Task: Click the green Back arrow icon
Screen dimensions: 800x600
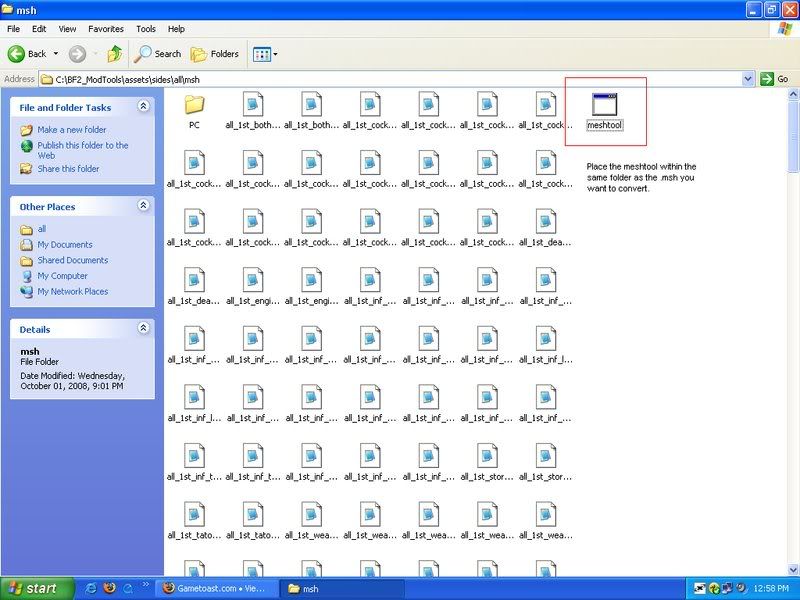Action: (x=16, y=54)
